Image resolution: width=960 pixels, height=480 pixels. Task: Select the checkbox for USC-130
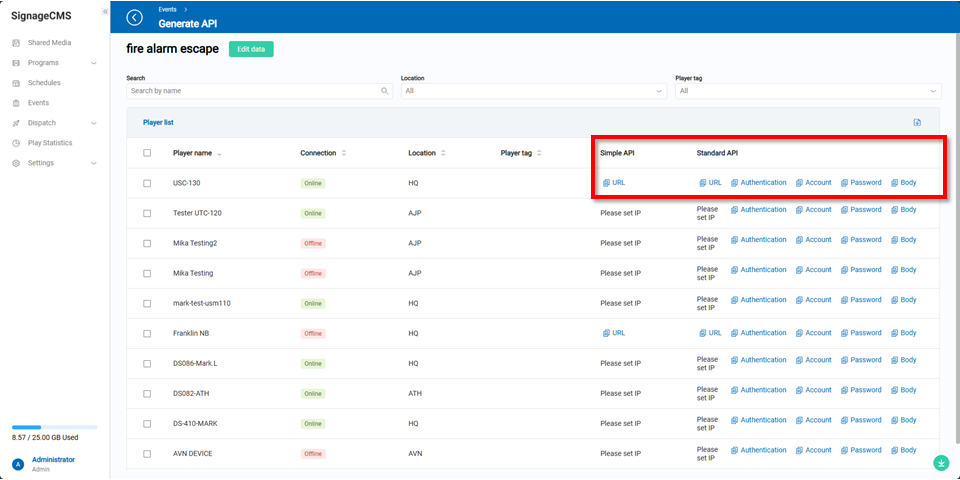[147, 183]
